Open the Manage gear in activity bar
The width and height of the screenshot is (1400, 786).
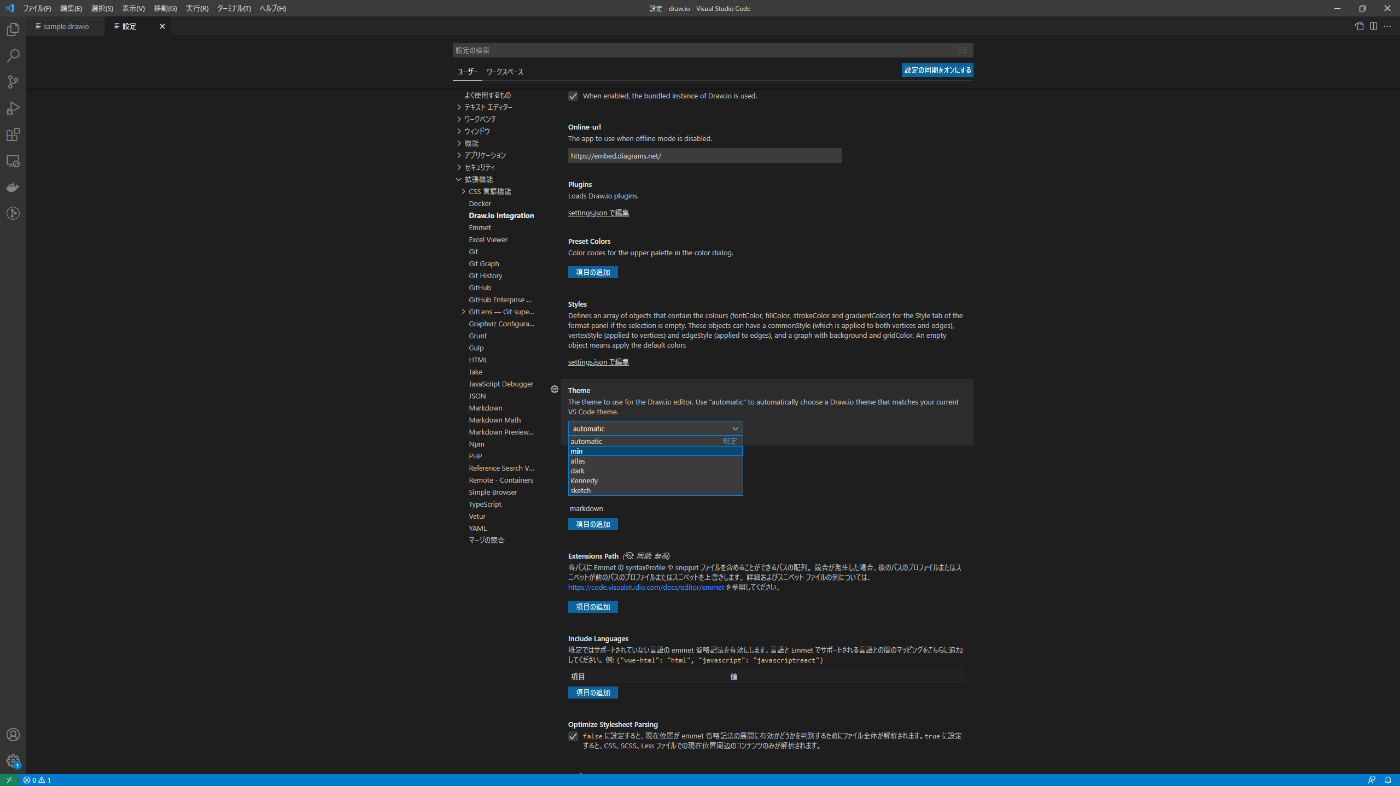(13, 761)
